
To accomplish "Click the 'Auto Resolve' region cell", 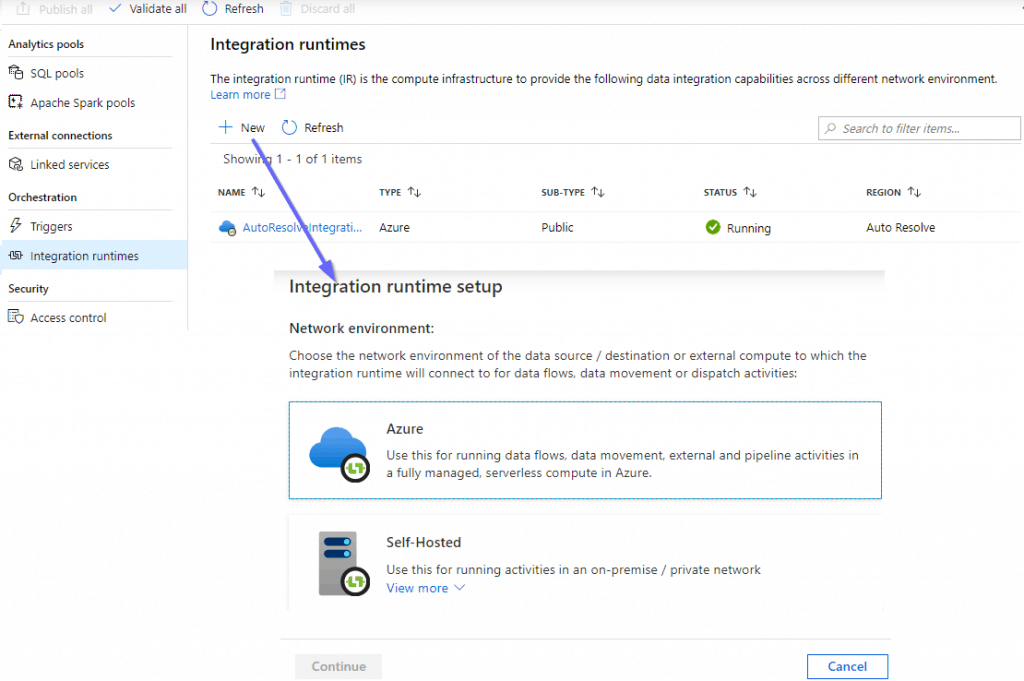I will 900,227.
